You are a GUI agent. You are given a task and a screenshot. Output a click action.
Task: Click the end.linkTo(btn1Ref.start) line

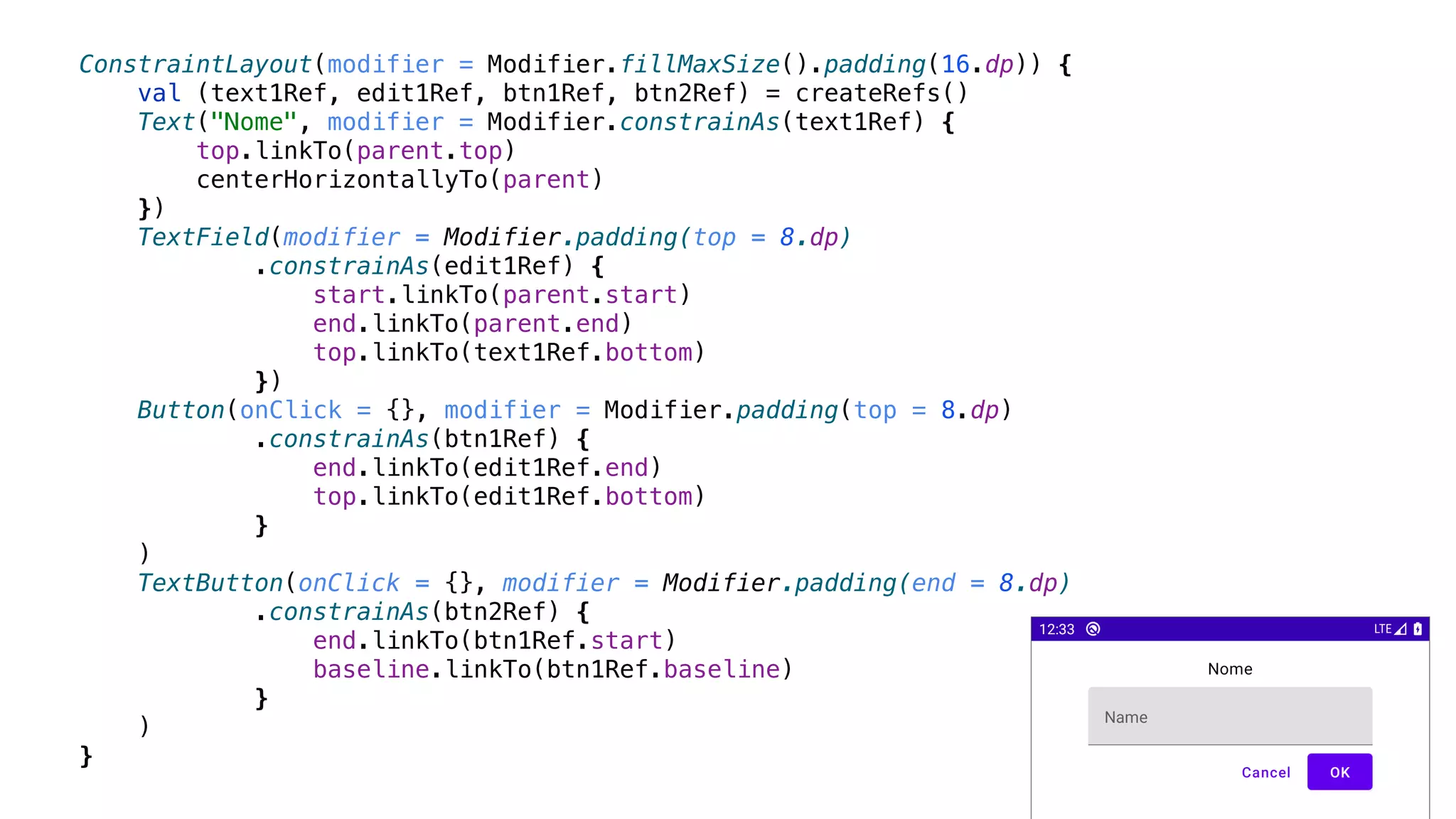[493, 641]
